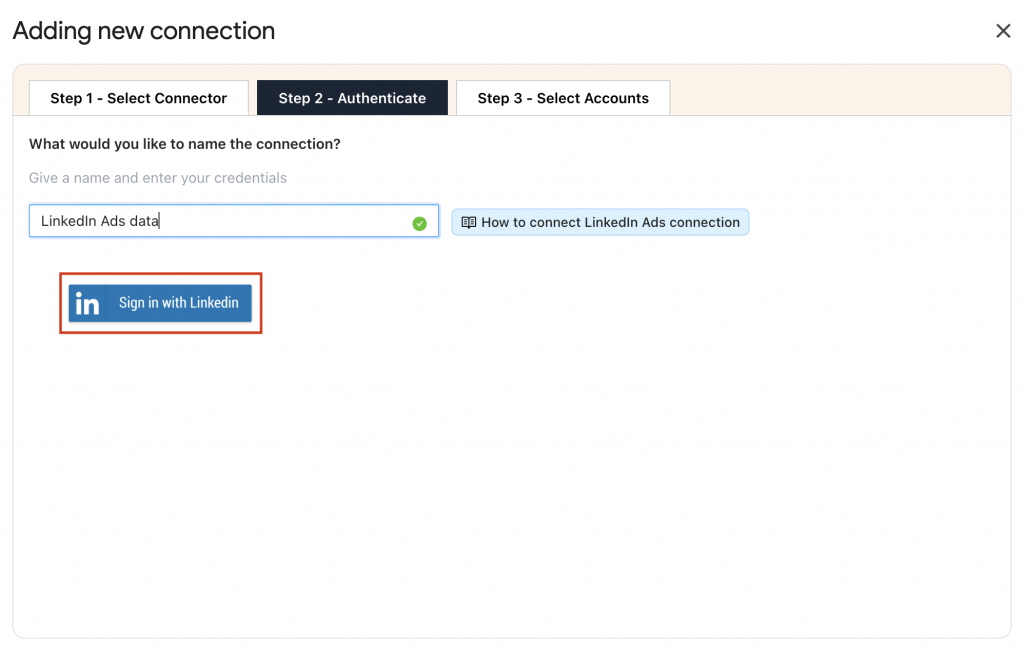Click the word "Linkedin" on sign-in button
Screen dimensions: 1024x652
214,302
